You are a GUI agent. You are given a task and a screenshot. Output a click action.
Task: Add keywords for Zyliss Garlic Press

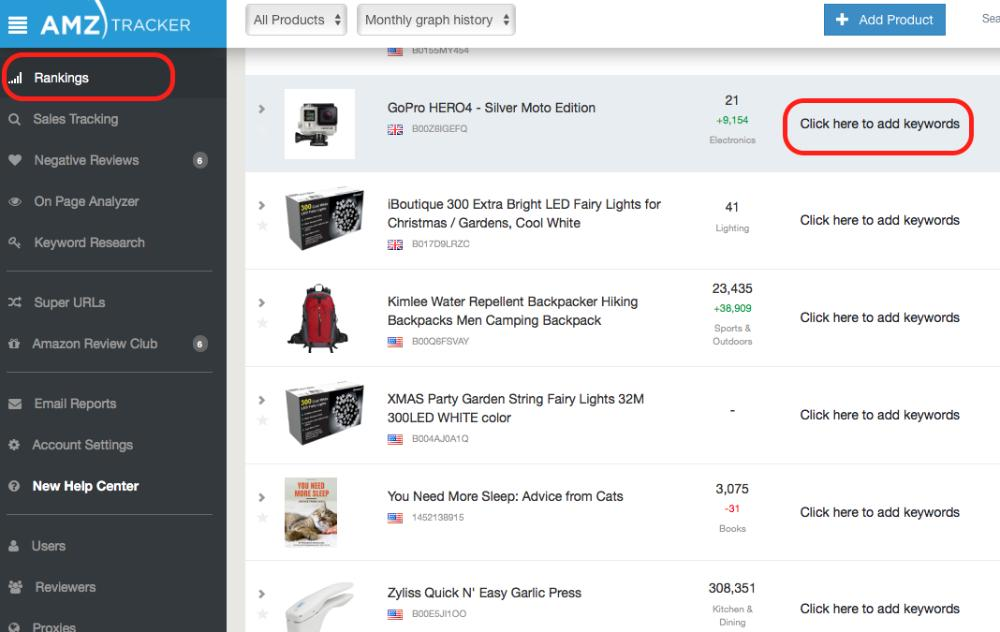pyautogui.click(x=879, y=608)
